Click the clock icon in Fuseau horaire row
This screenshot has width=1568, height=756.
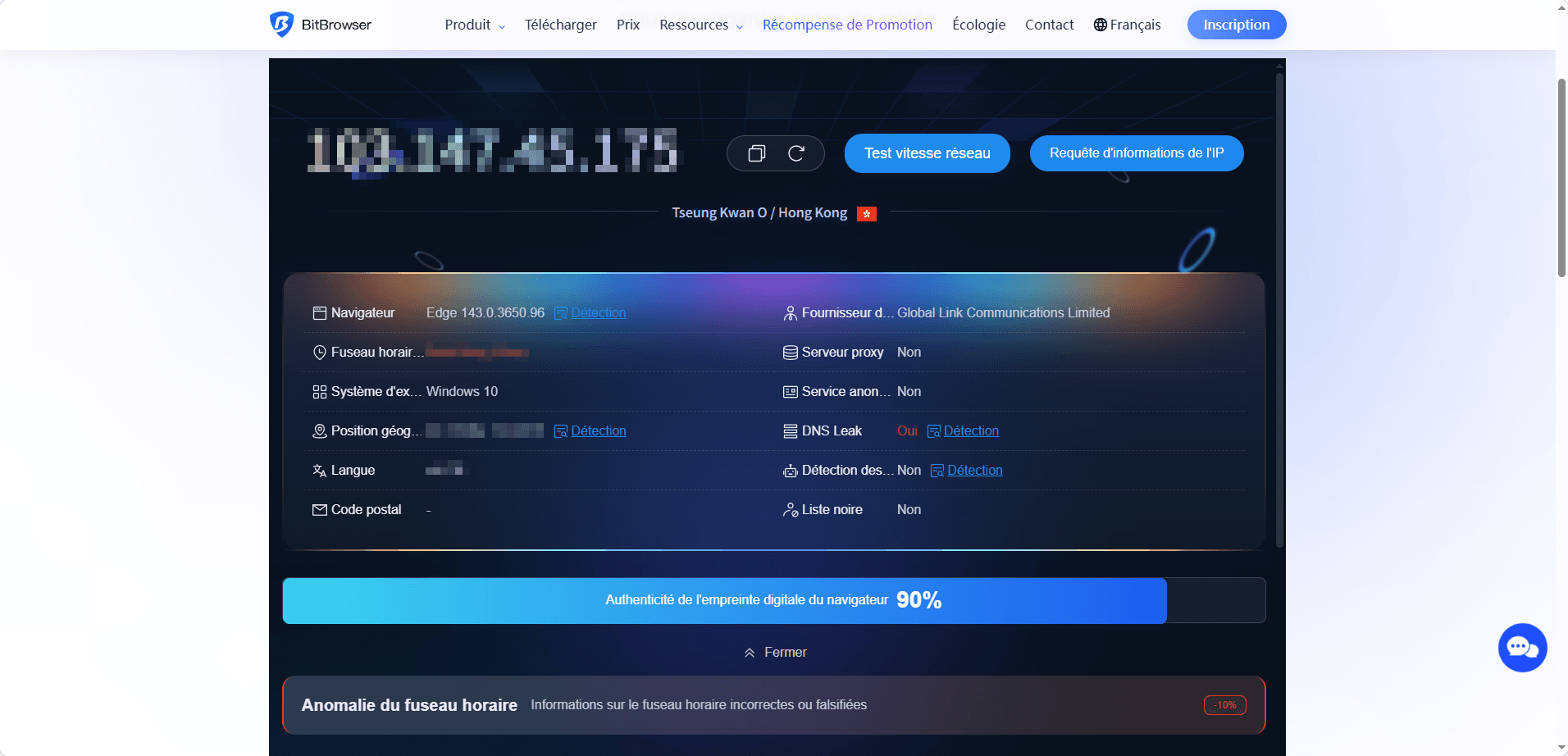coord(320,352)
